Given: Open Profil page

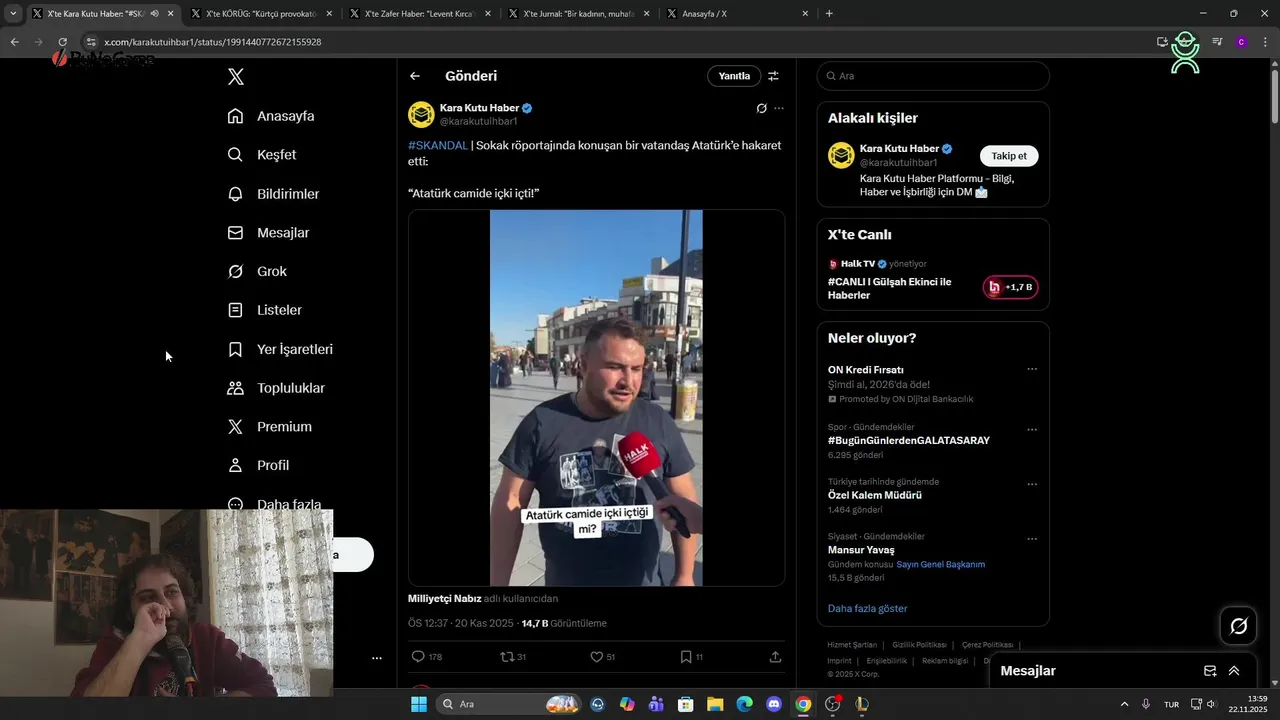Looking at the screenshot, I should tap(258, 466).
